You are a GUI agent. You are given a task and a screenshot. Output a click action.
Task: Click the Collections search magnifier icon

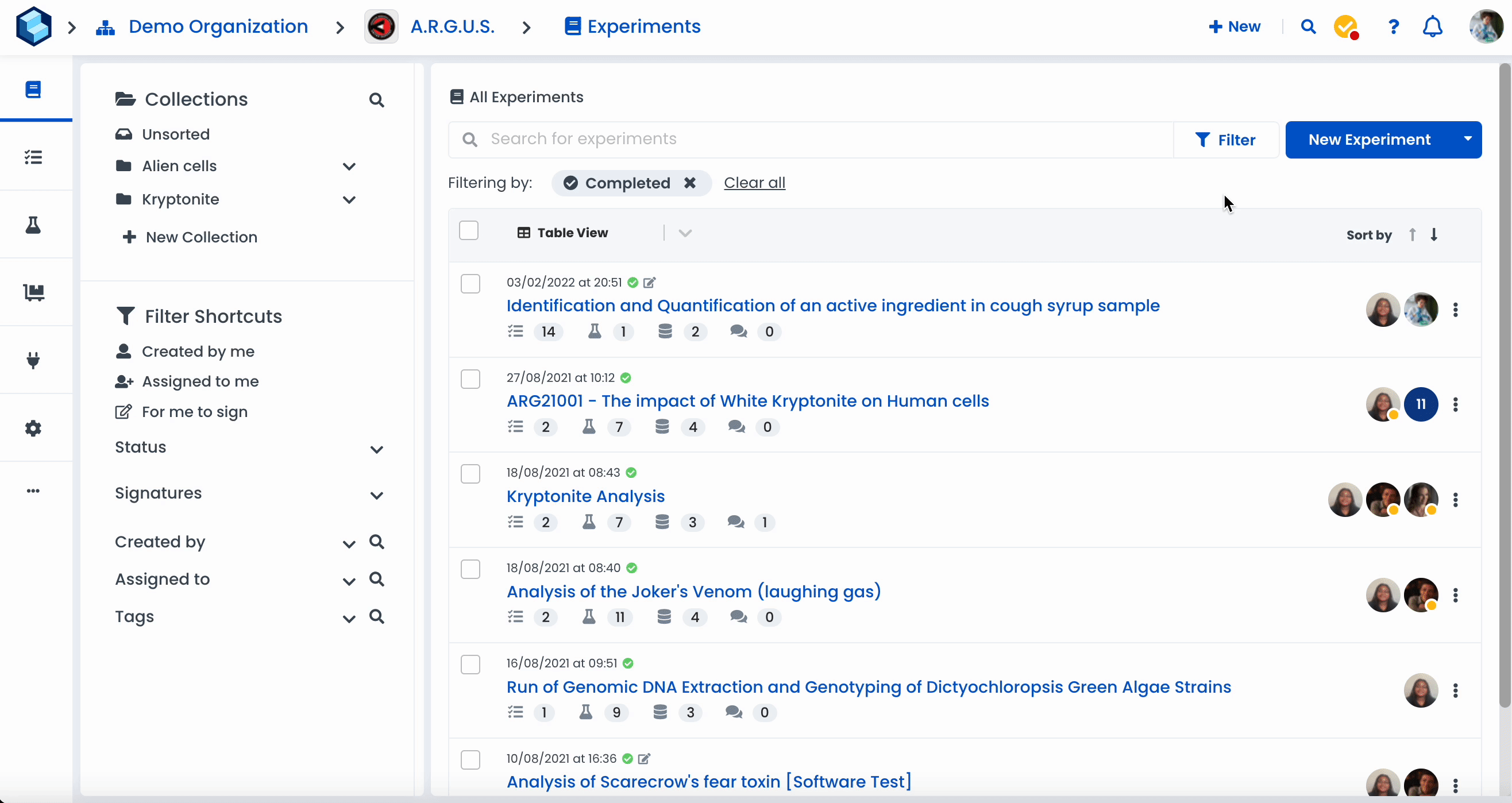click(376, 101)
